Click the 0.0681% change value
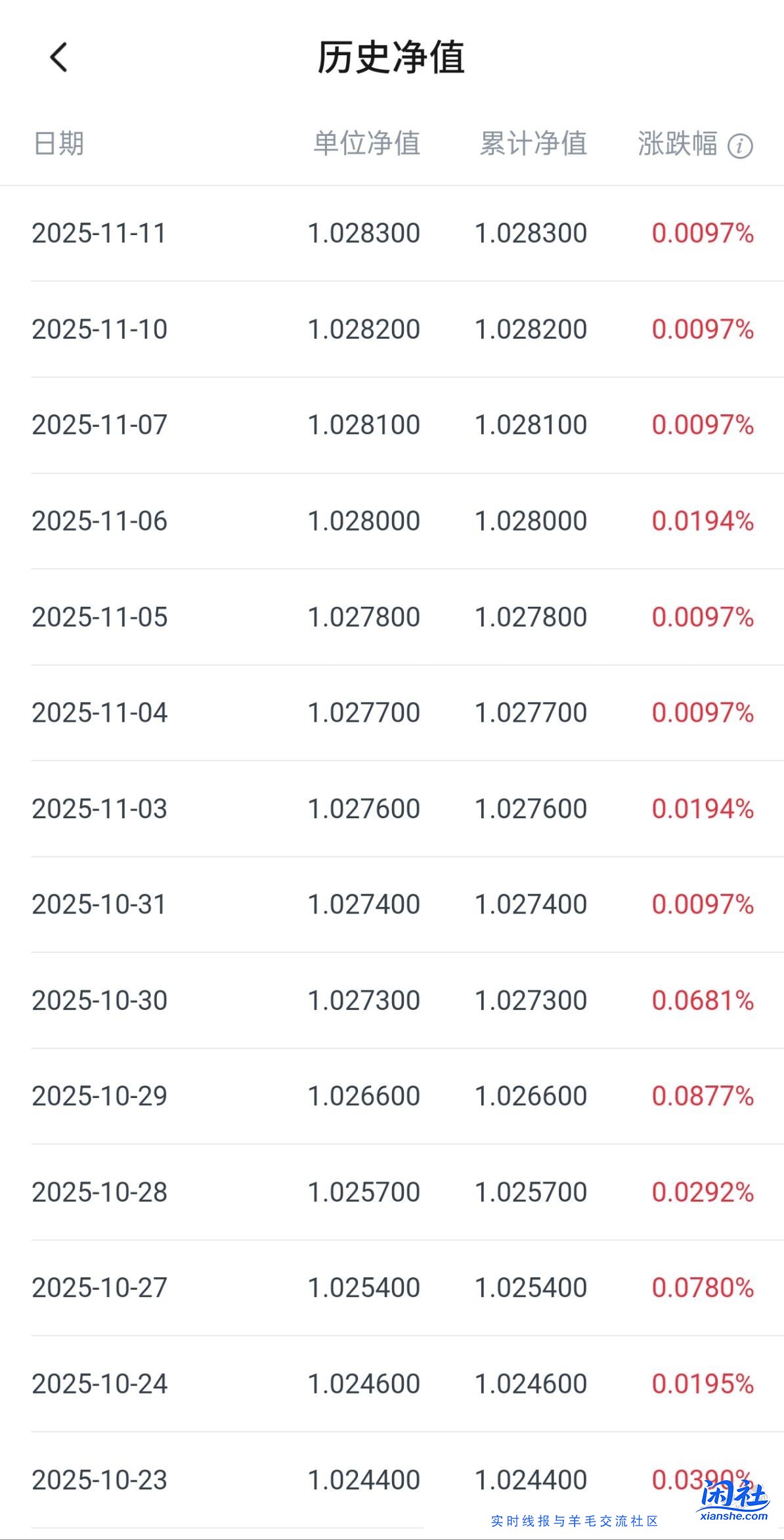 pos(703,1001)
